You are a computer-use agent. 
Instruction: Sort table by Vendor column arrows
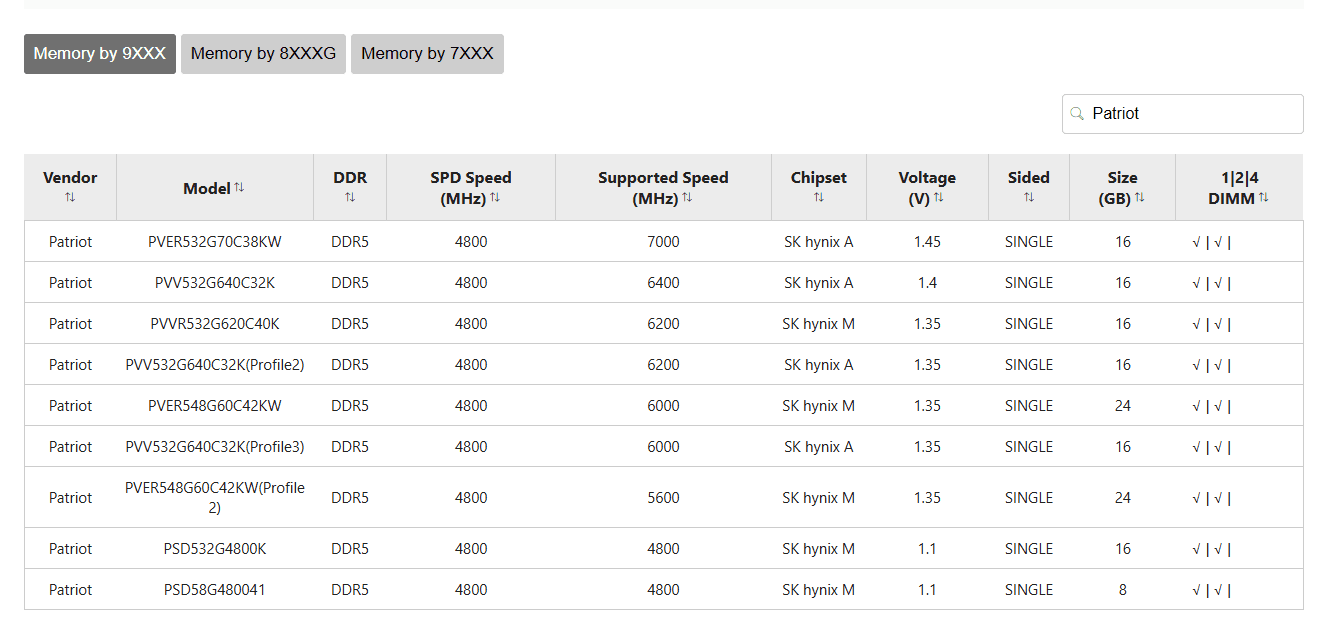70,198
